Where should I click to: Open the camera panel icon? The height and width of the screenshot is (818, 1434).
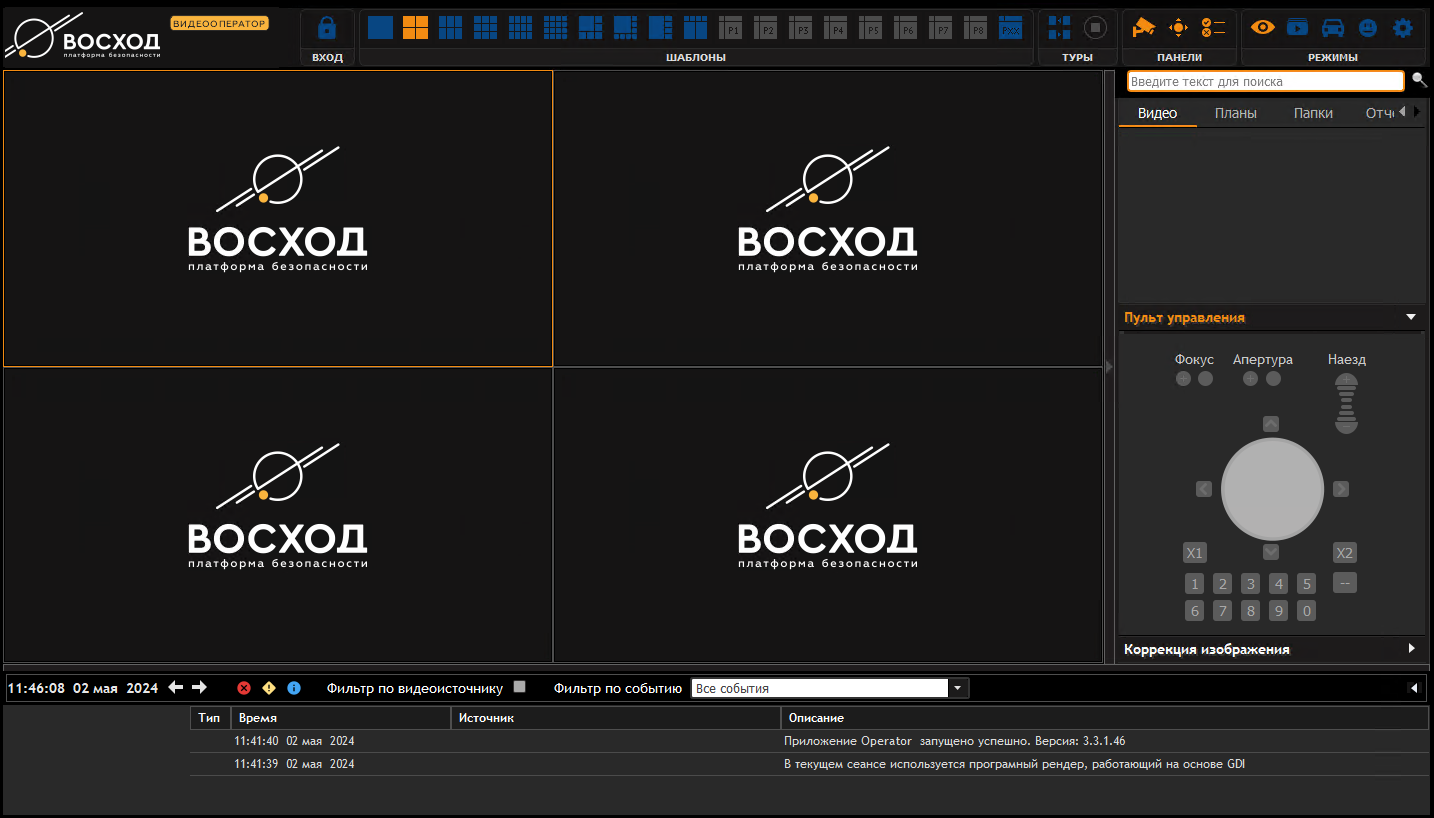point(1143,28)
